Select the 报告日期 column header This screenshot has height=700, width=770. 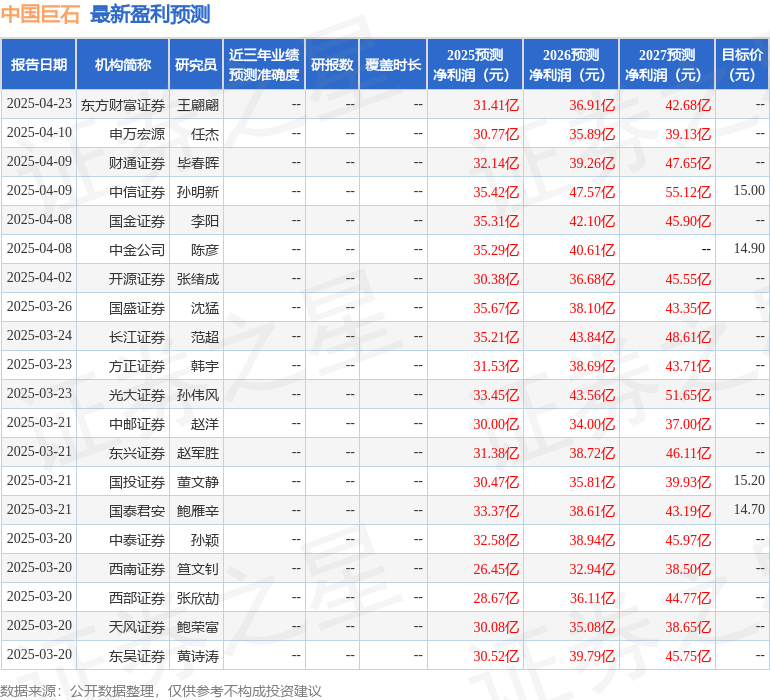[x=39, y=65]
